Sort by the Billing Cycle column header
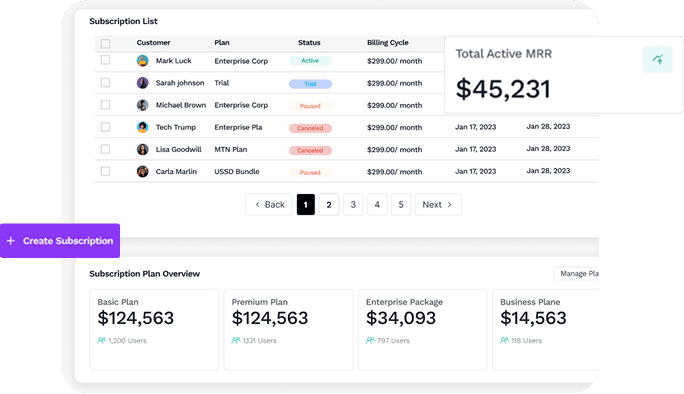 (x=388, y=43)
